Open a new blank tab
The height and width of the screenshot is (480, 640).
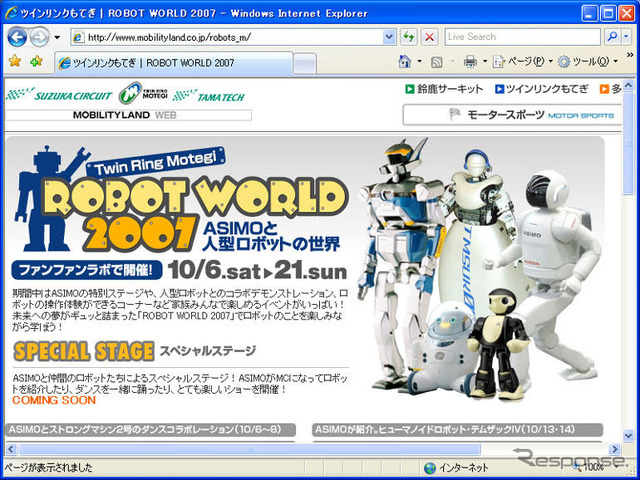pos(305,64)
